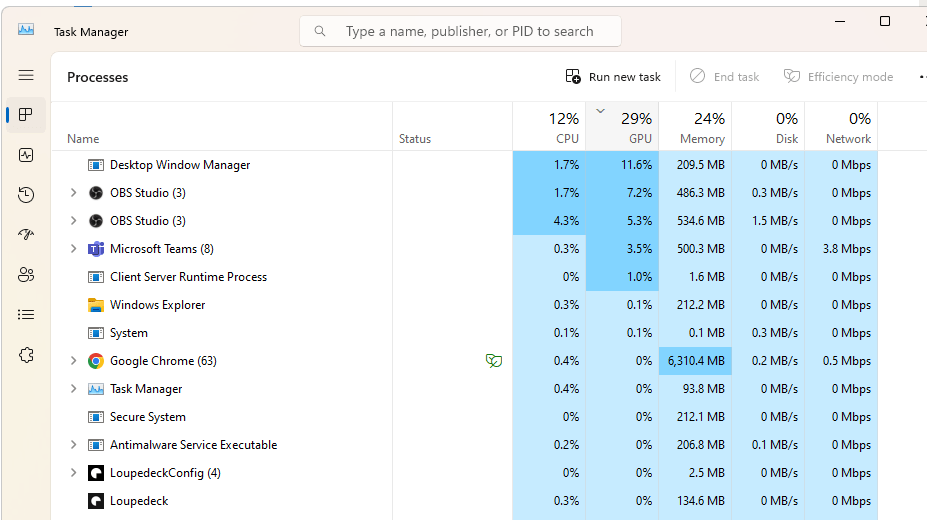Expand the OBS Studio group using 486.3 MB
Screen dimensions: 927x520
coord(73,193)
